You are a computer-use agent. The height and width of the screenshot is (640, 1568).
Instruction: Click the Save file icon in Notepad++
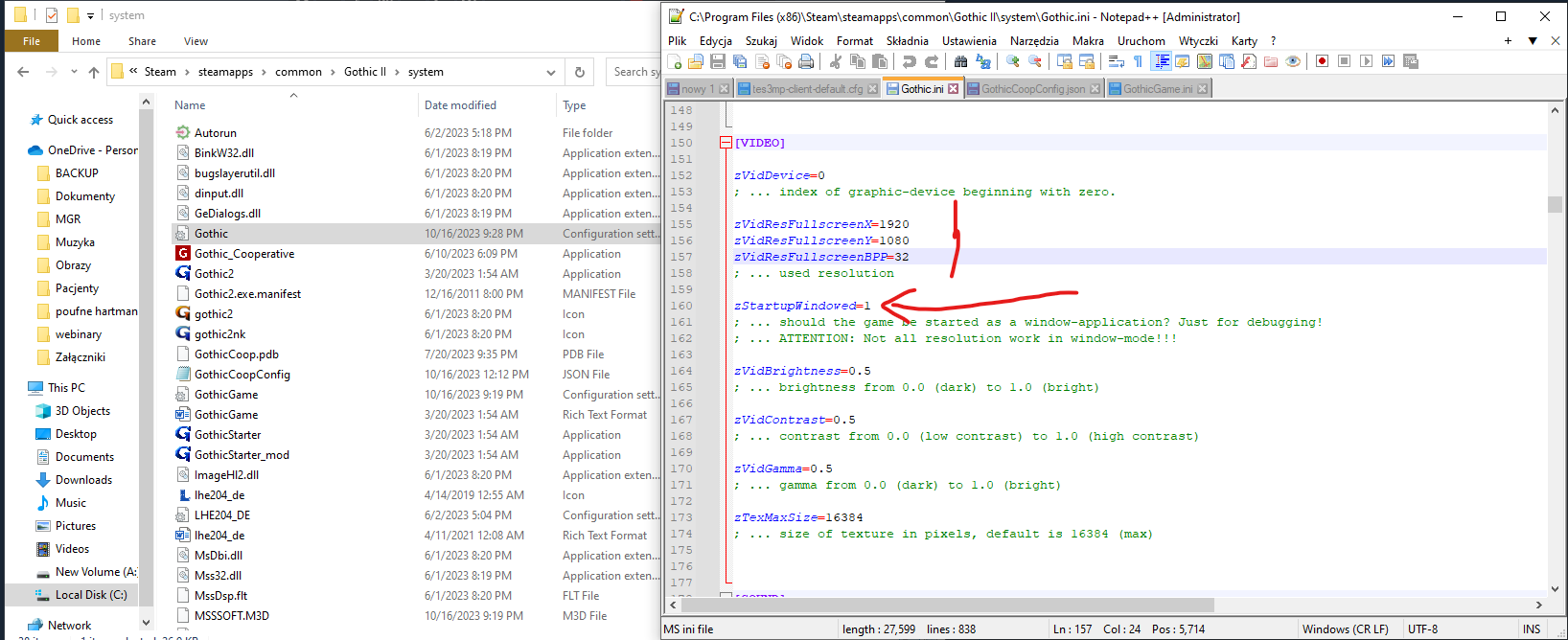(718, 61)
